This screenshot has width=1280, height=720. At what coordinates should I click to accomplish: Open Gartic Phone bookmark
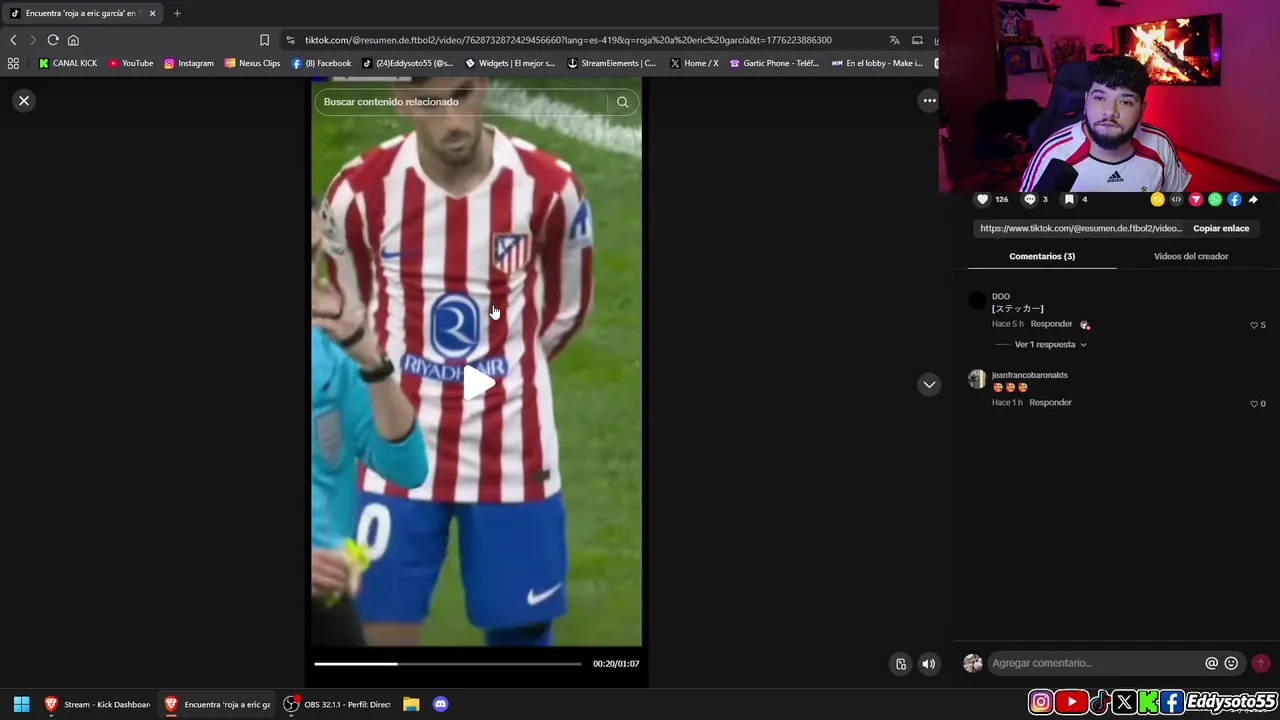tap(775, 63)
